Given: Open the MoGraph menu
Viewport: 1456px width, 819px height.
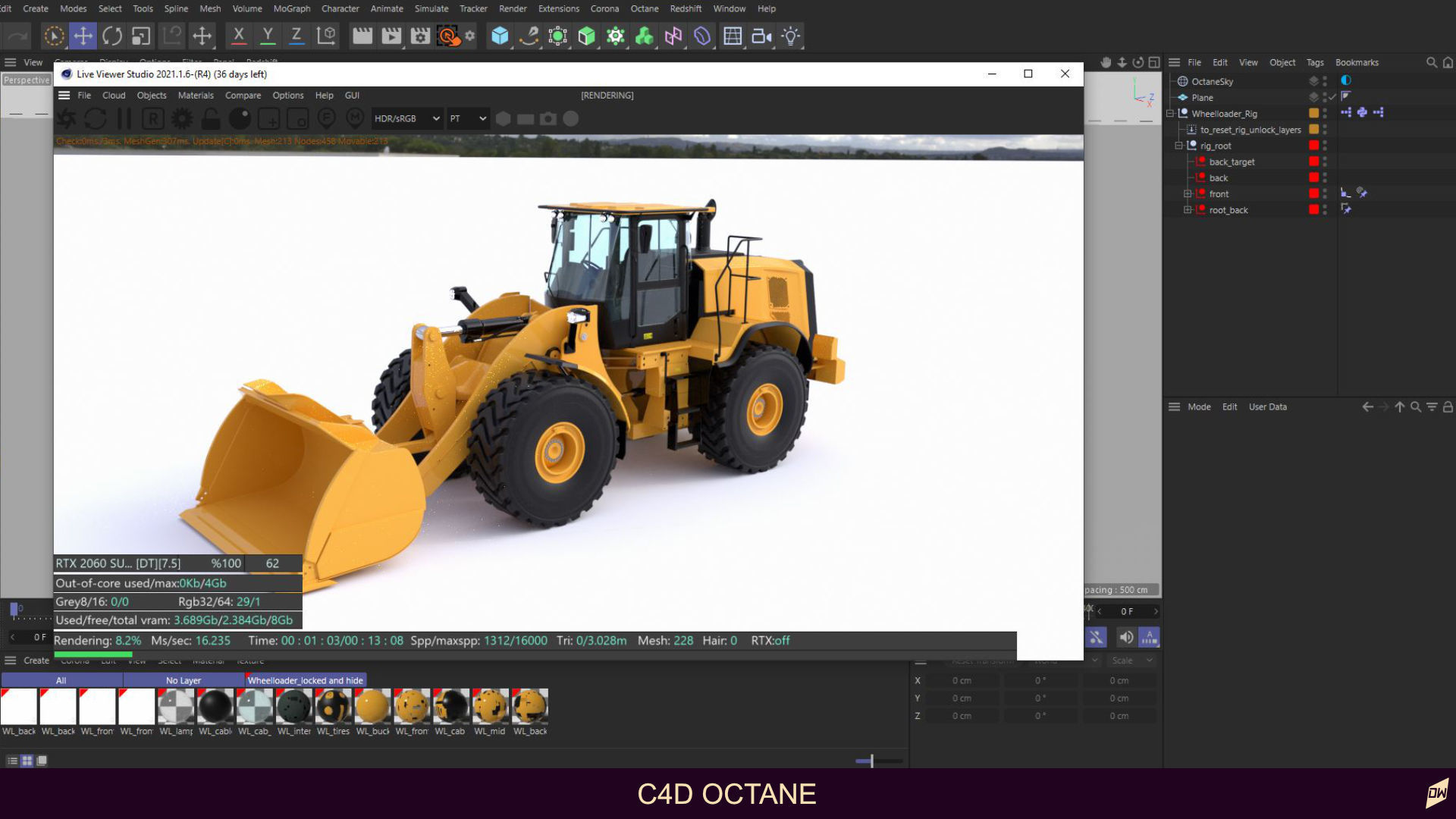Looking at the screenshot, I should point(292,8).
